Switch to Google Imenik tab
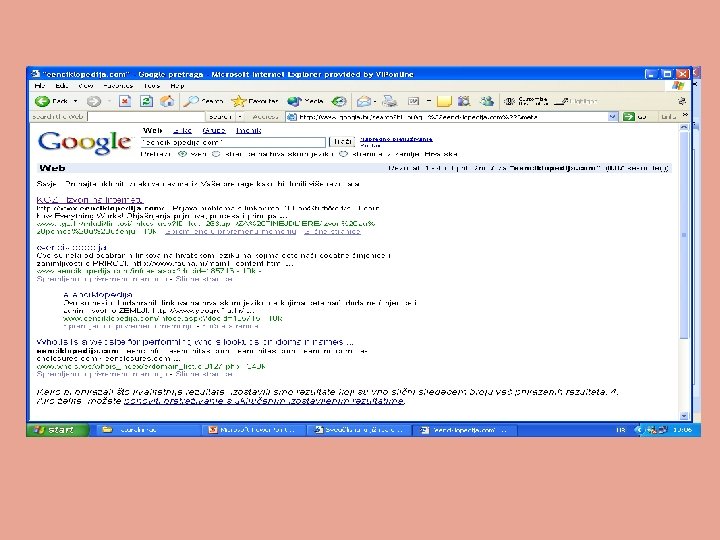720x540 pixels. pyautogui.click(x=248, y=130)
